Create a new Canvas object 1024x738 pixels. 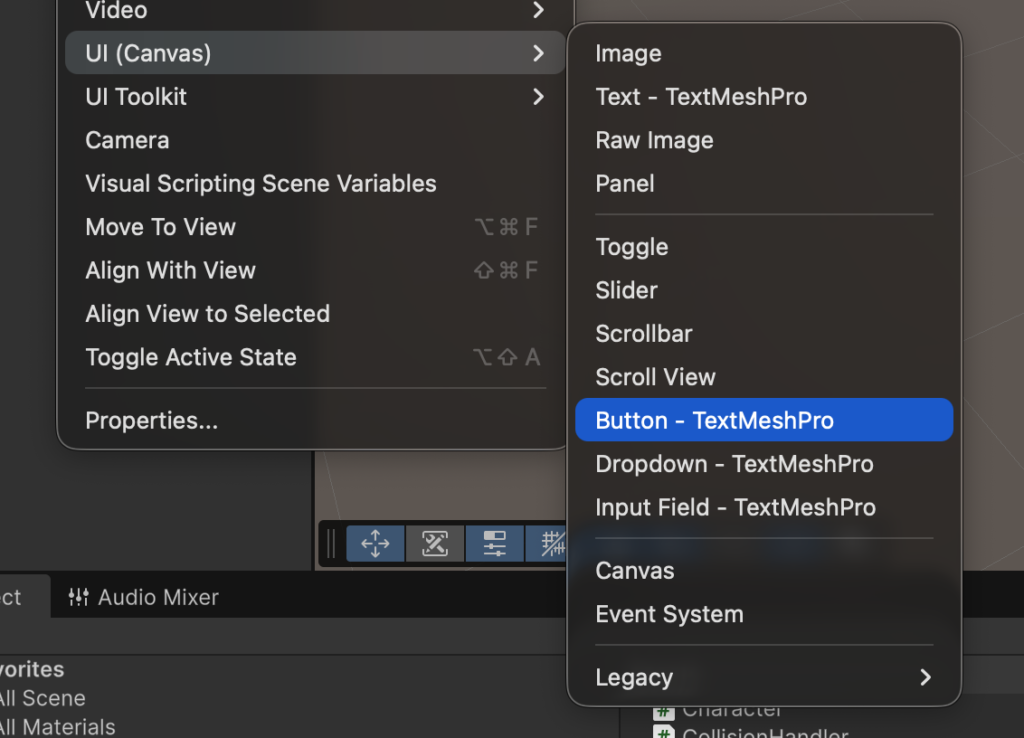click(x=635, y=571)
